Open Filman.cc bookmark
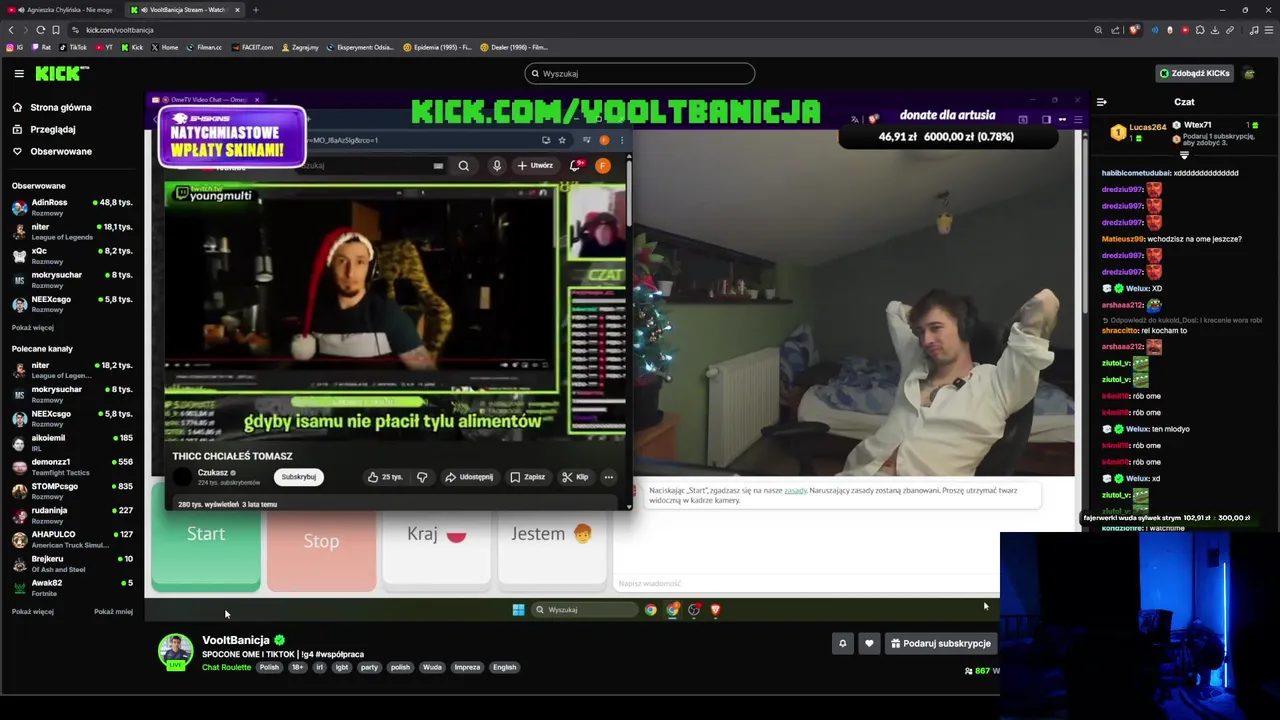Screen dimensions: 1280x720 204,47
